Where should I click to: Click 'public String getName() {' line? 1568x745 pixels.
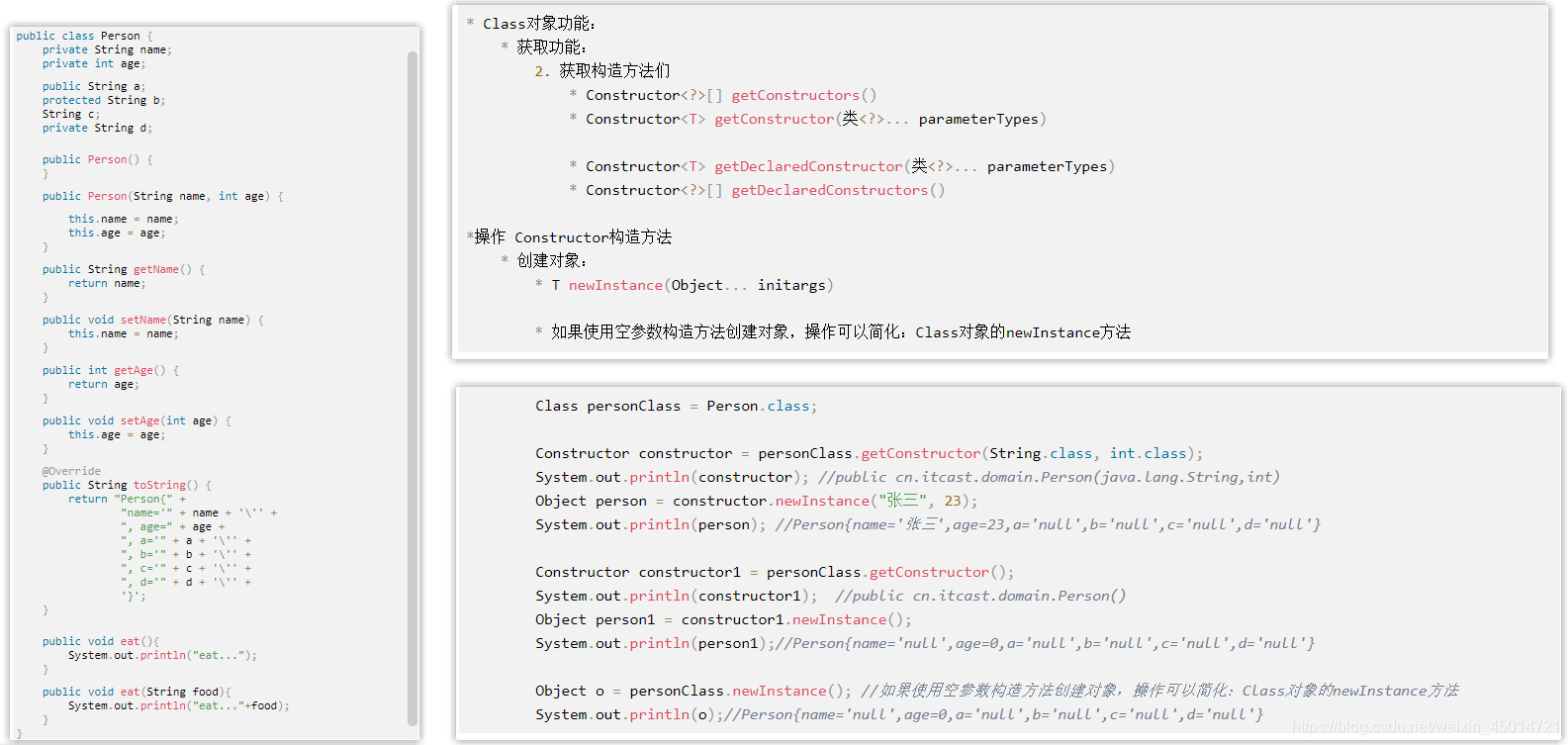point(124,269)
